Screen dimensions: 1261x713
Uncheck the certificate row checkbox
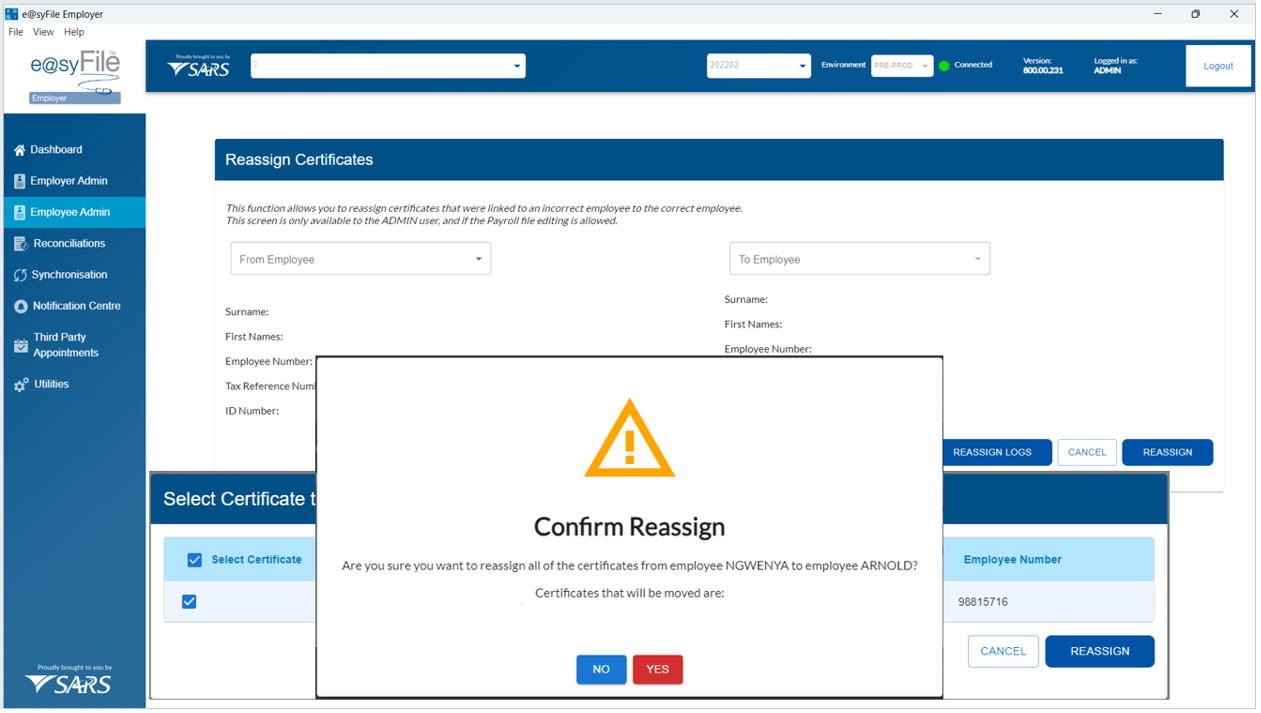pyautogui.click(x=189, y=602)
